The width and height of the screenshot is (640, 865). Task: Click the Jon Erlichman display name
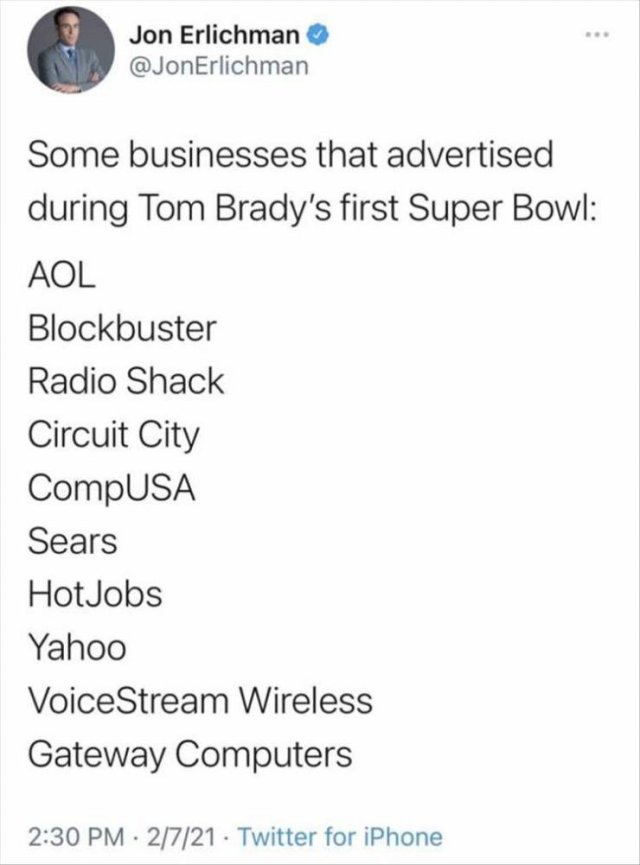point(215,36)
